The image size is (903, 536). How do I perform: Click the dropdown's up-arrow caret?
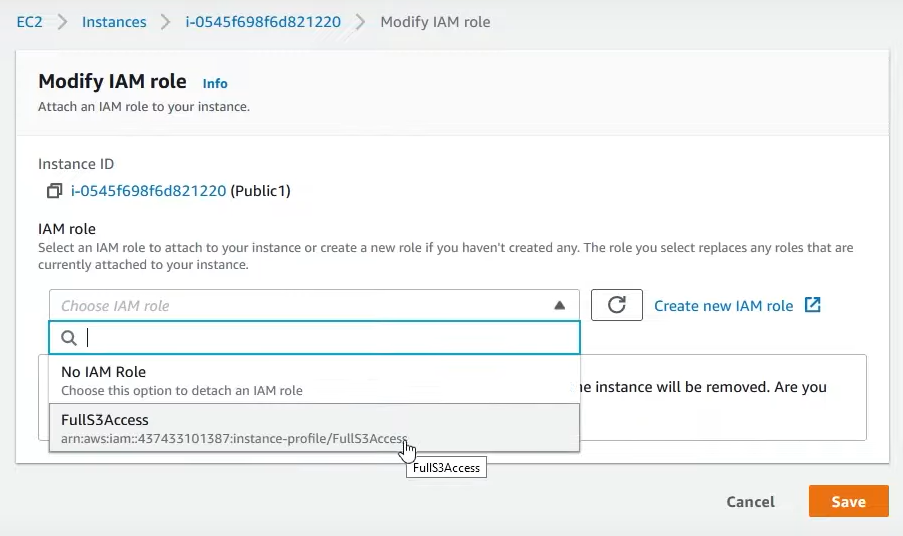[559, 306]
